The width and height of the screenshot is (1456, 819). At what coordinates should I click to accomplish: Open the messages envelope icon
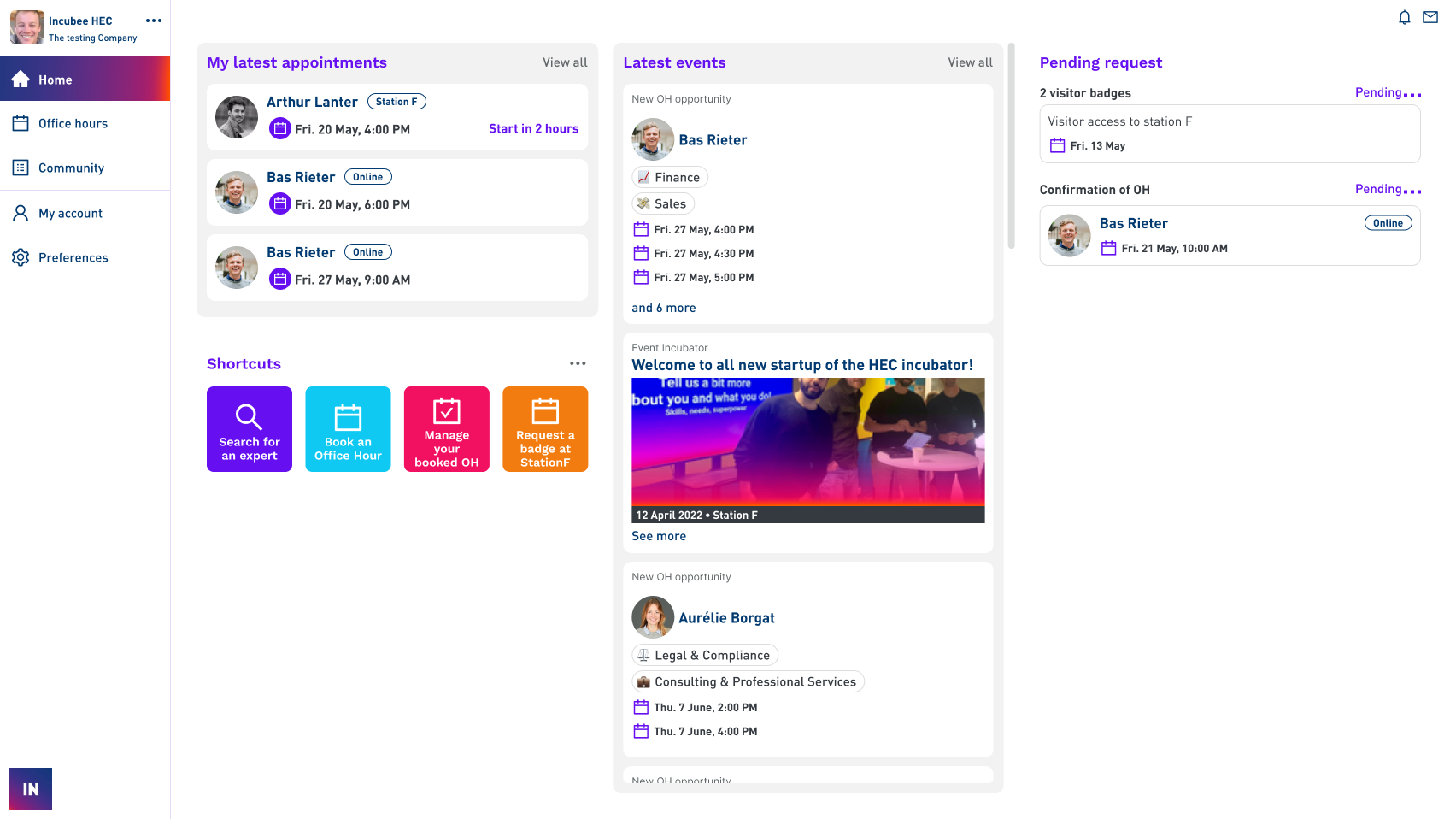coord(1430,17)
